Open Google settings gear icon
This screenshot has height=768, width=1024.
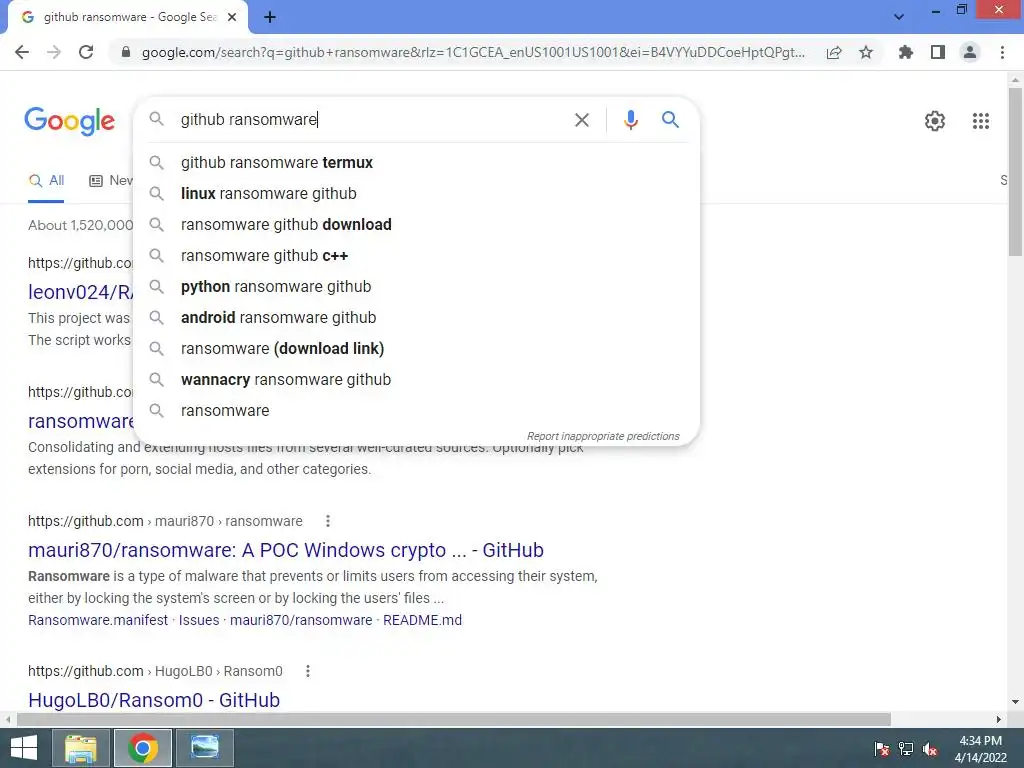(x=935, y=121)
